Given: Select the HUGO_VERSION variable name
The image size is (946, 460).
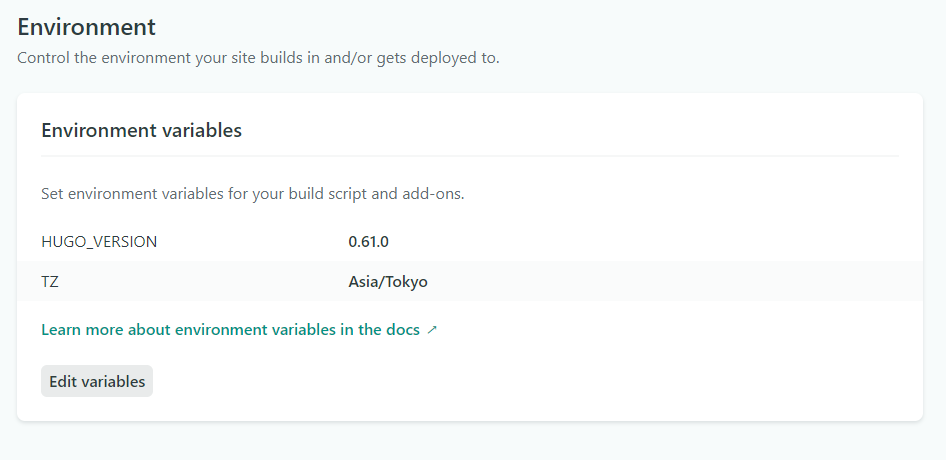Looking at the screenshot, I should [99, 241].
